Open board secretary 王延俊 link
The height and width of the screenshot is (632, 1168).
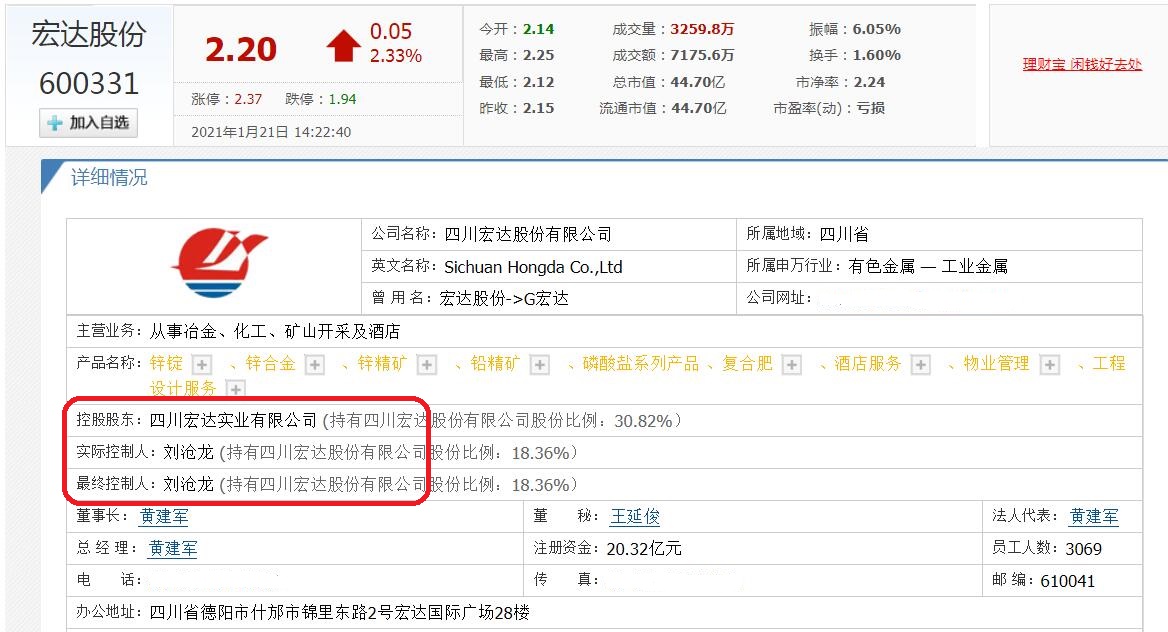click(635, 516)
